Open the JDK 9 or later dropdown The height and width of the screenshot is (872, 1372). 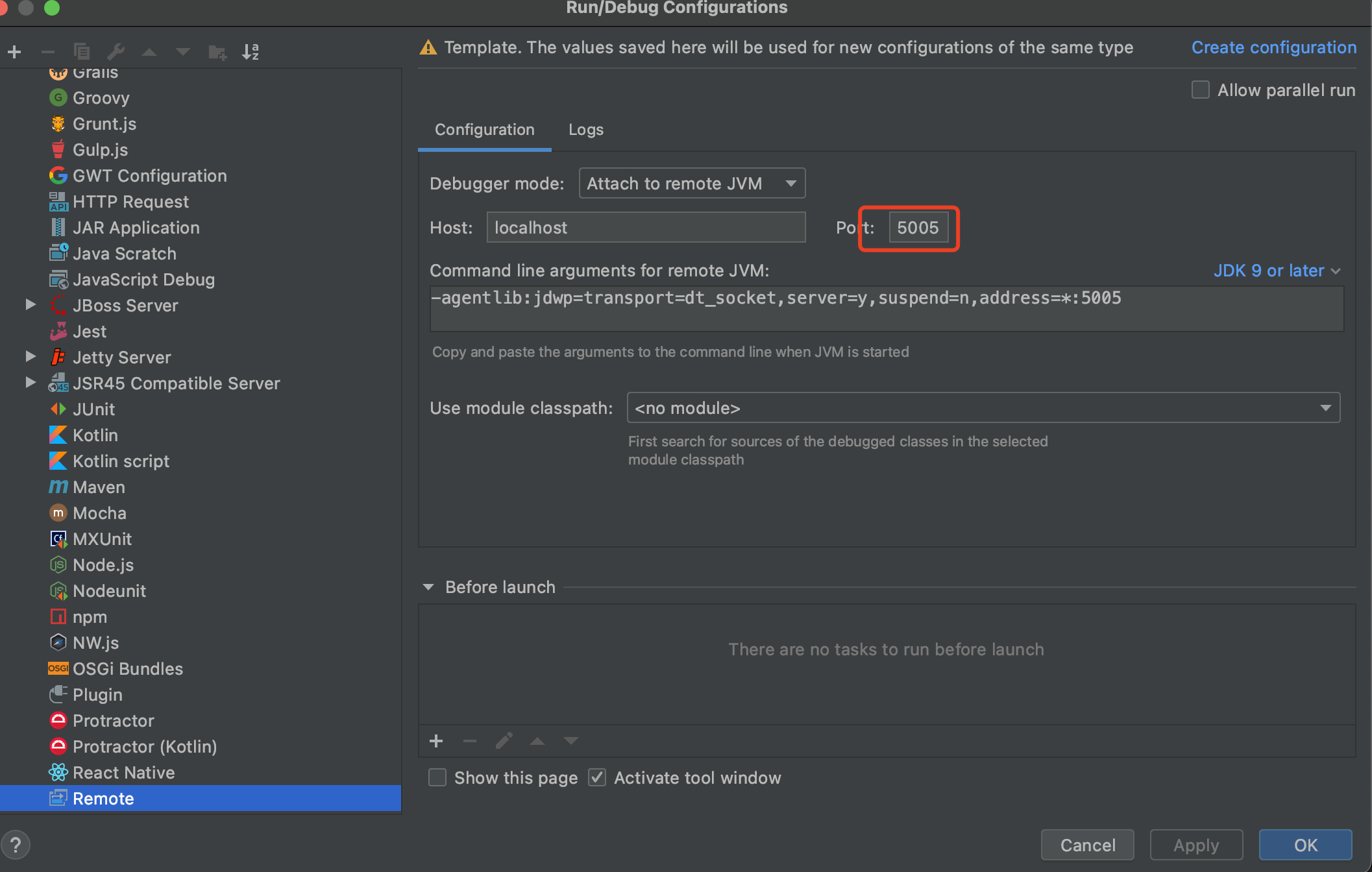tap(1277, 271)
